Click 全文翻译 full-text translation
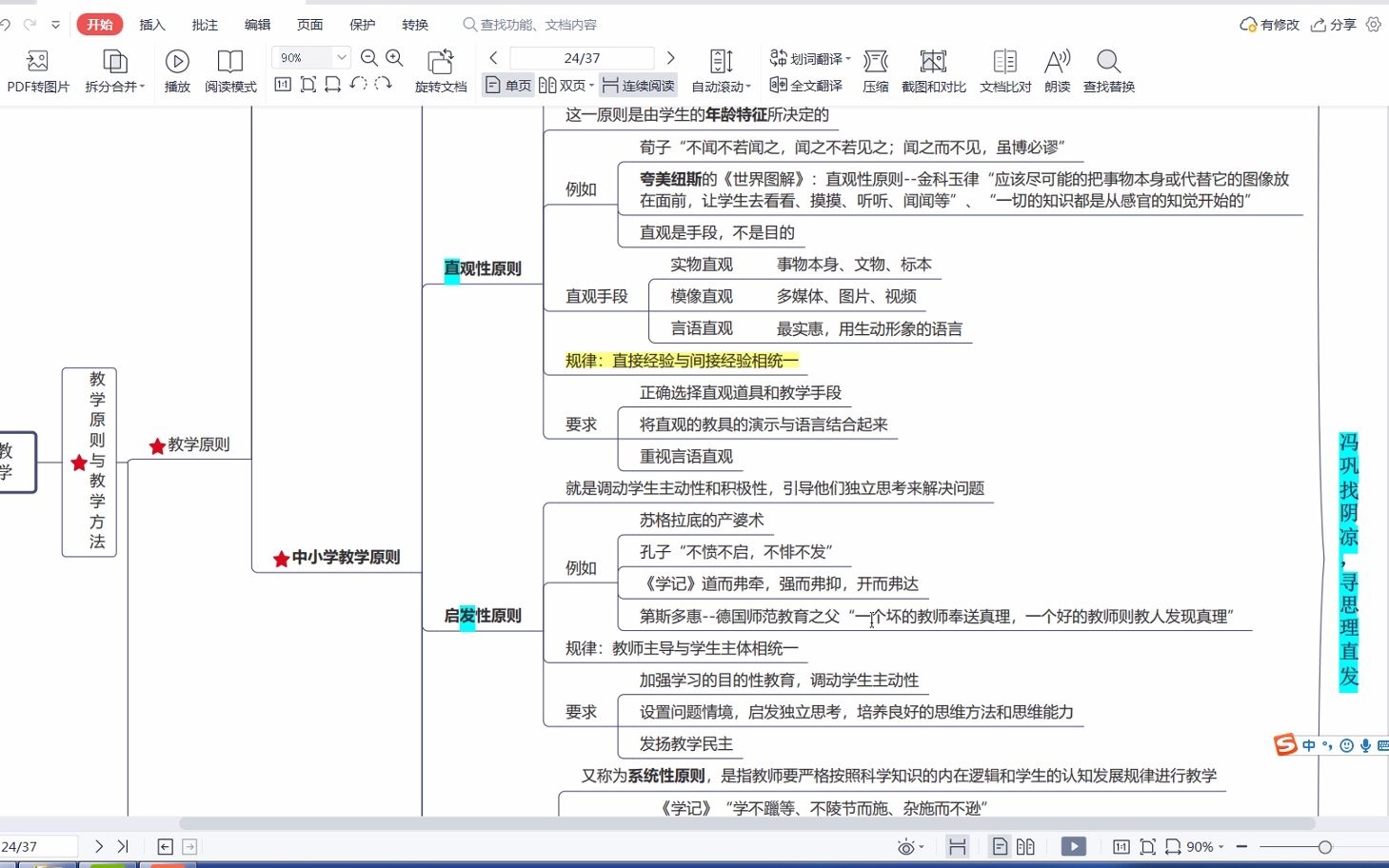 (806, 86)
